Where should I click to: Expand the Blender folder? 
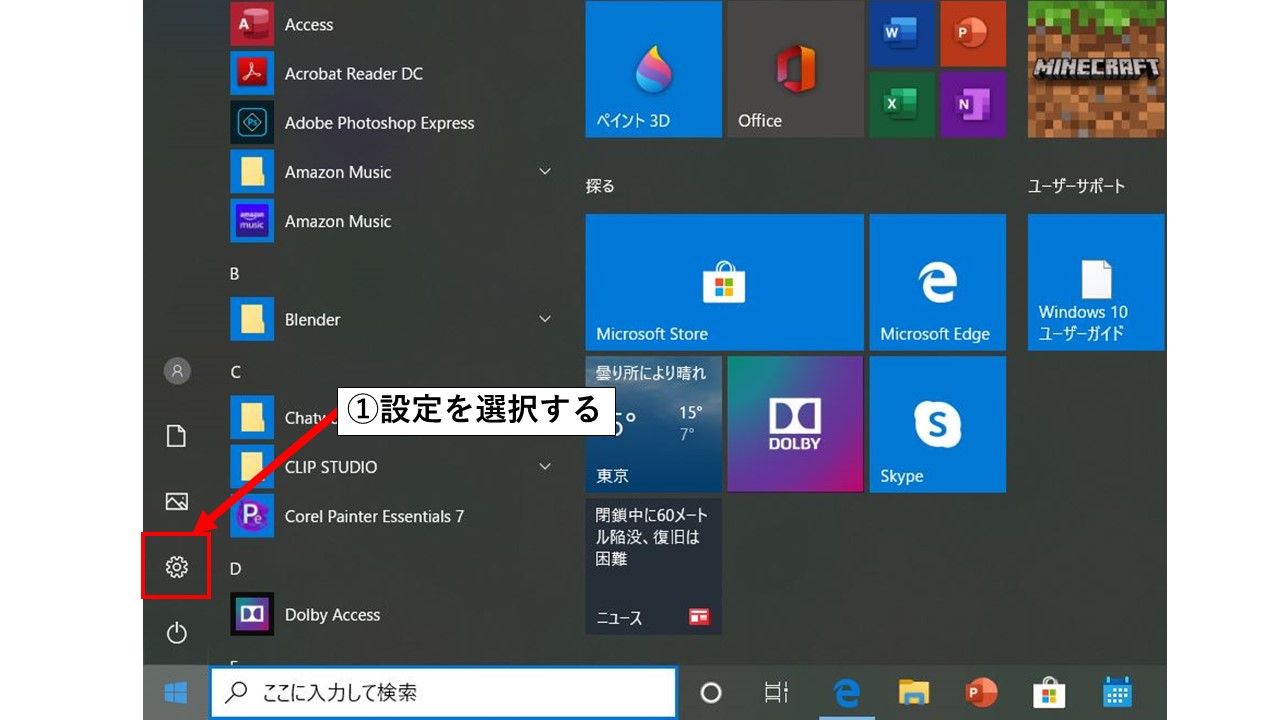[545, 319]
